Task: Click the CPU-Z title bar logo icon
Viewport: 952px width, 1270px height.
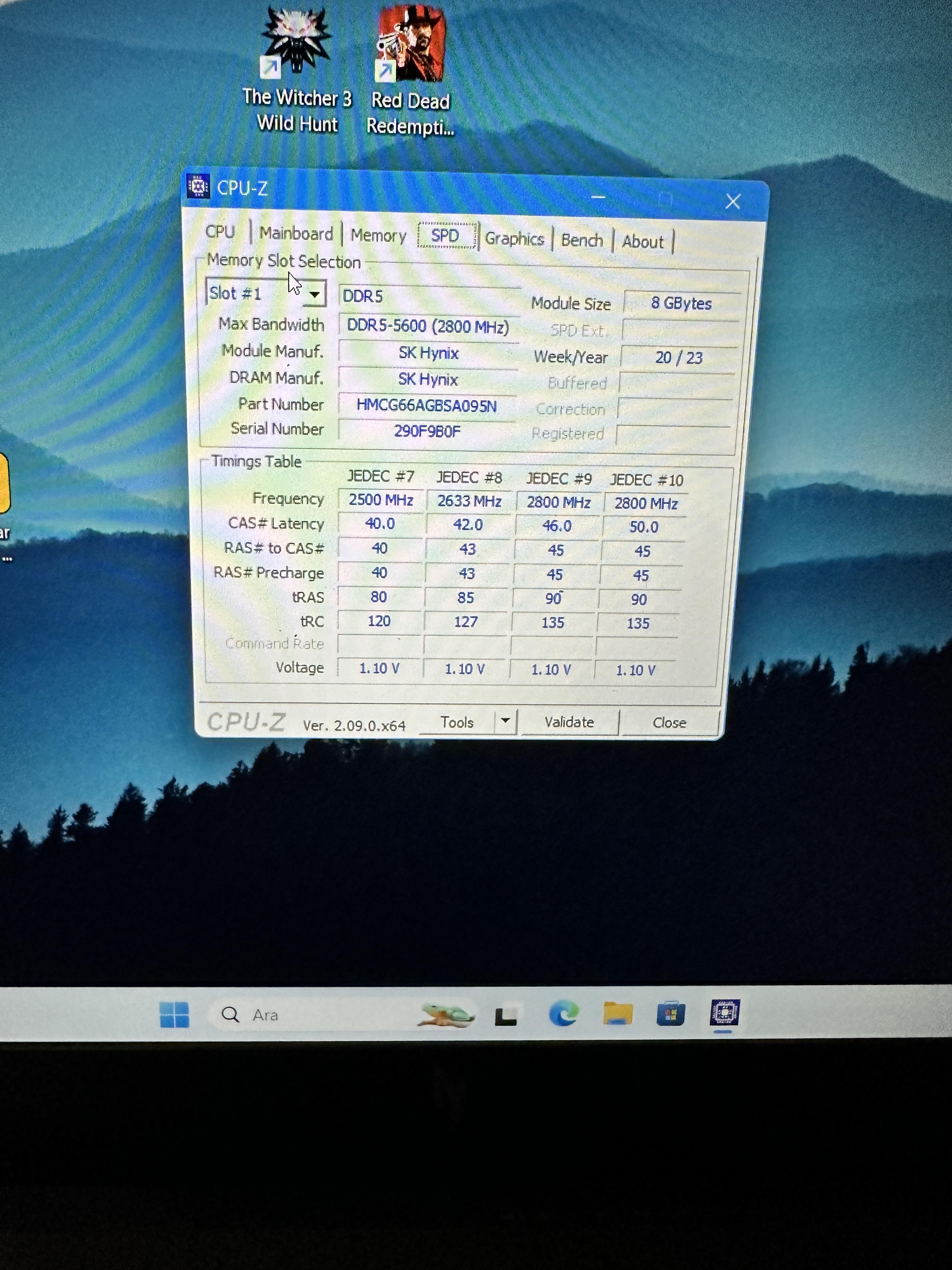Action: pos(198,186)
